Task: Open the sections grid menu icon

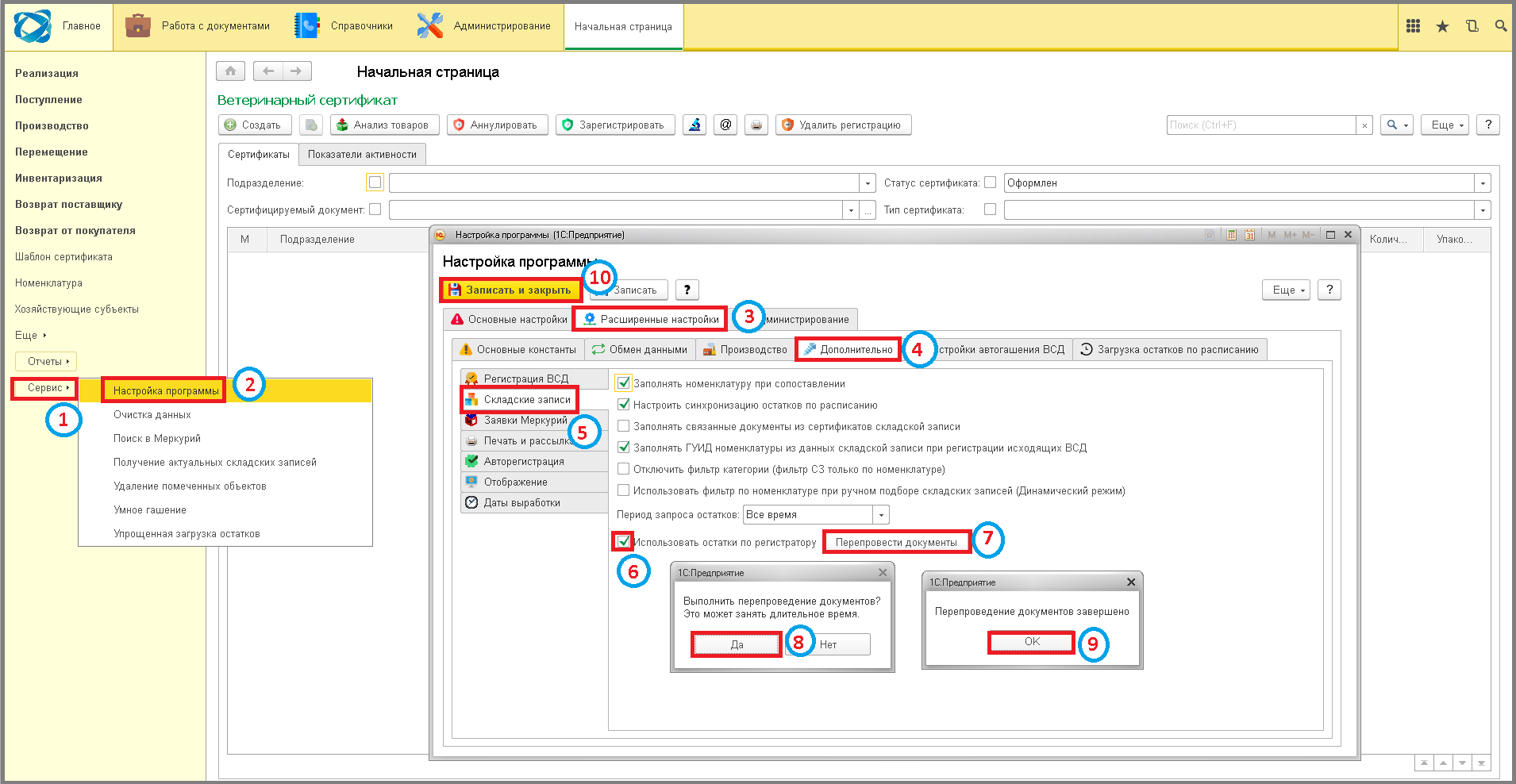Action: 1413,26
